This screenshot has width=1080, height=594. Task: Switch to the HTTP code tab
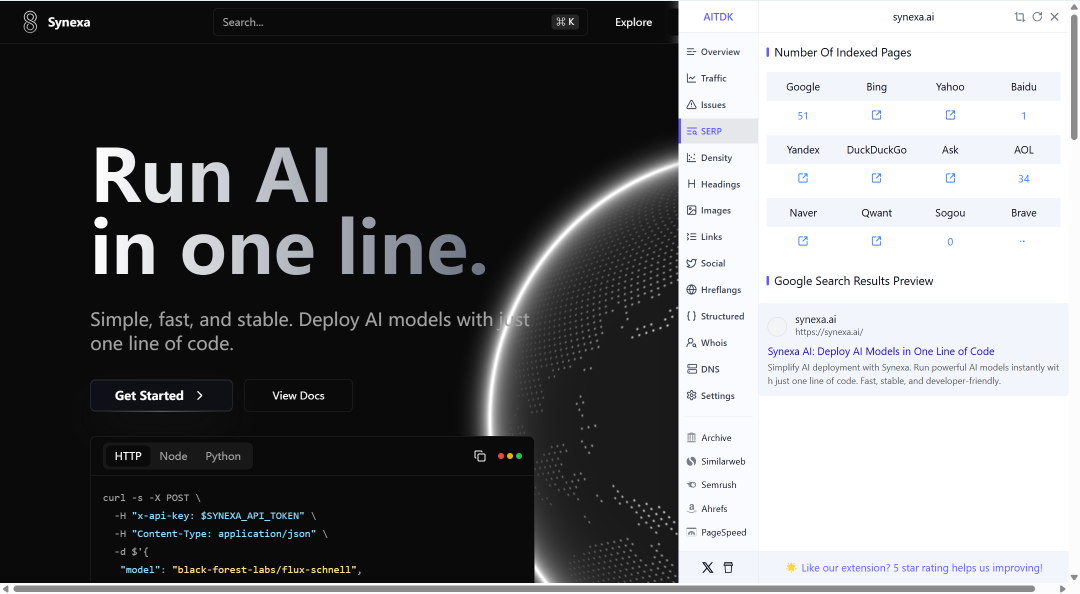point(128,456)
